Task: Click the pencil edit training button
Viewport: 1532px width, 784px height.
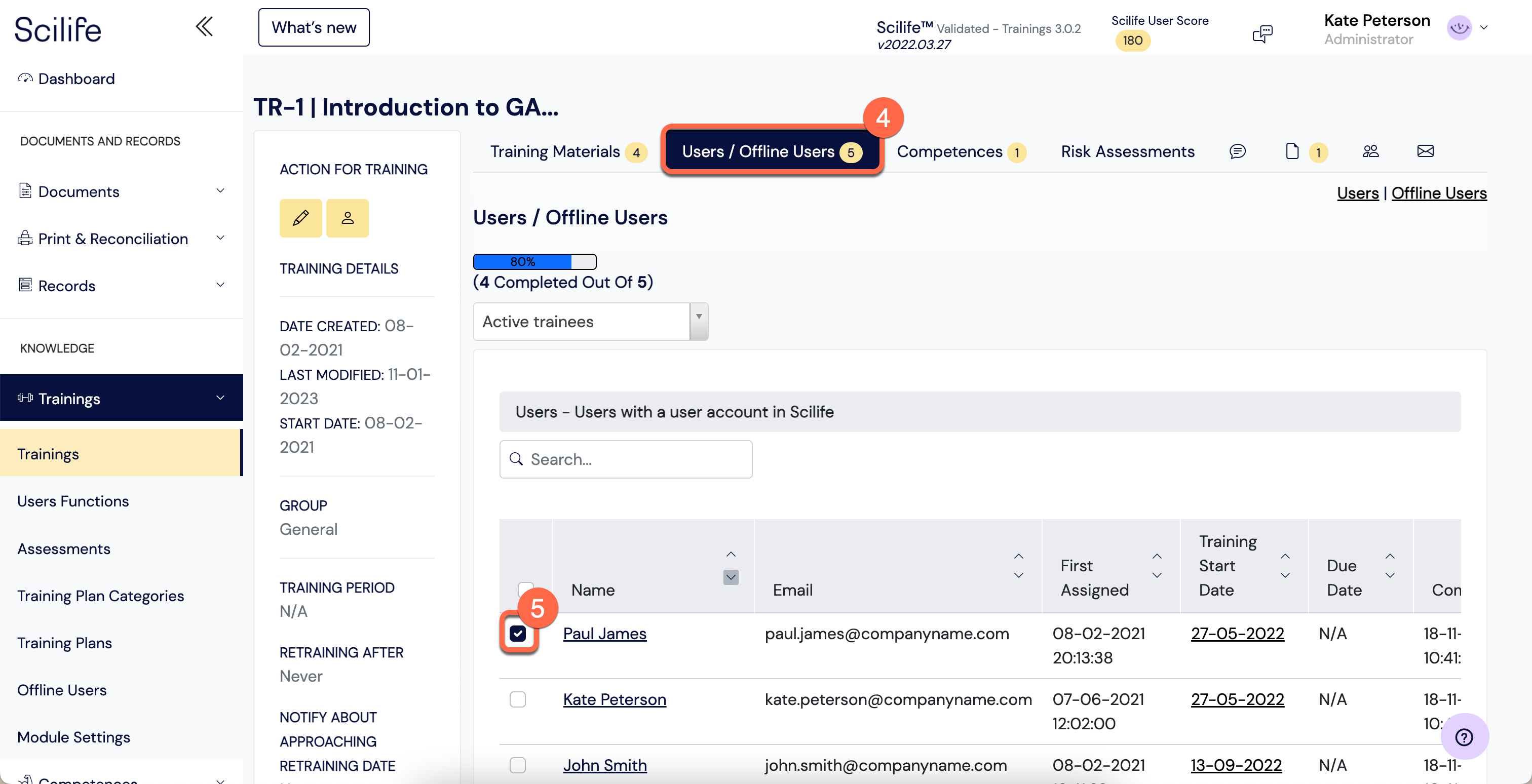Action: point(301,218)
